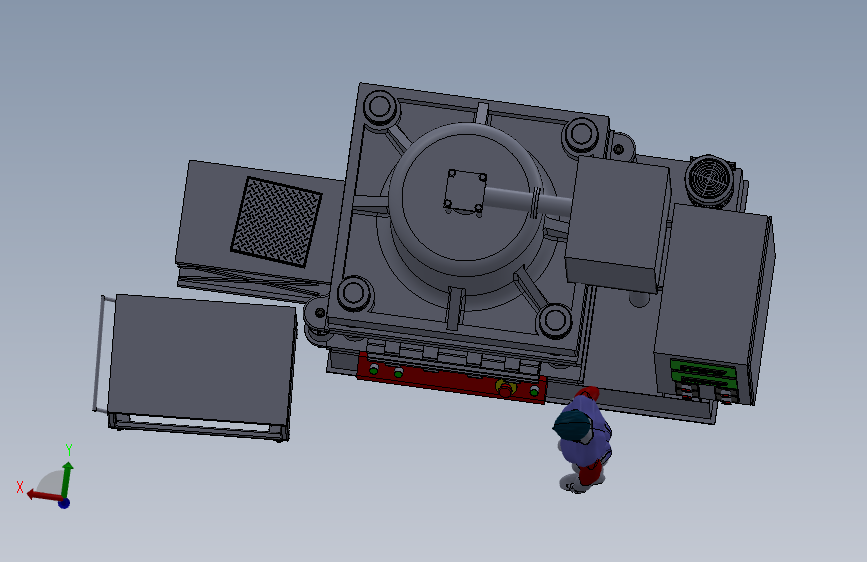Select the green terminal block on the cabinet
The height and width of the screenshot is (562, 867).
point(704,374)
